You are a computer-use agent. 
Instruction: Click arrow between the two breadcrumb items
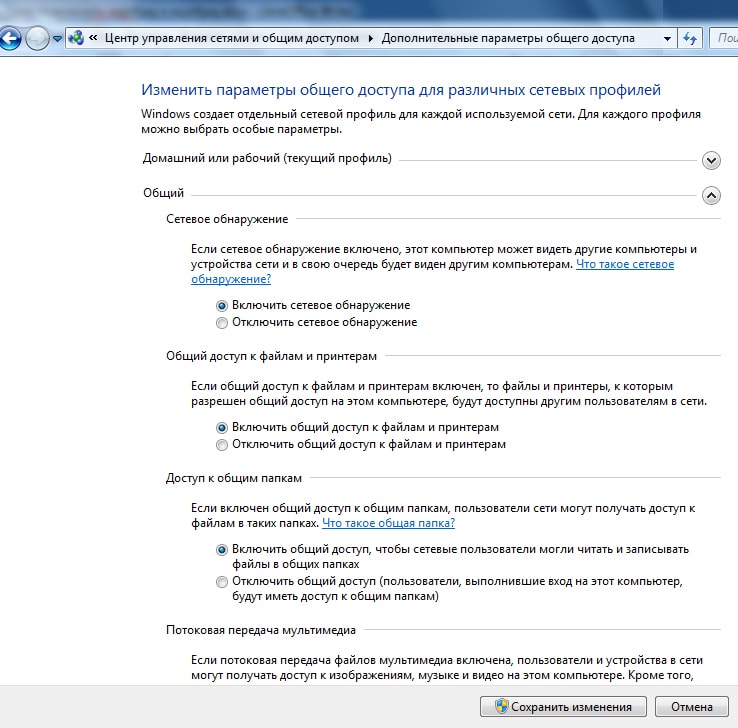tap(370, 38)
